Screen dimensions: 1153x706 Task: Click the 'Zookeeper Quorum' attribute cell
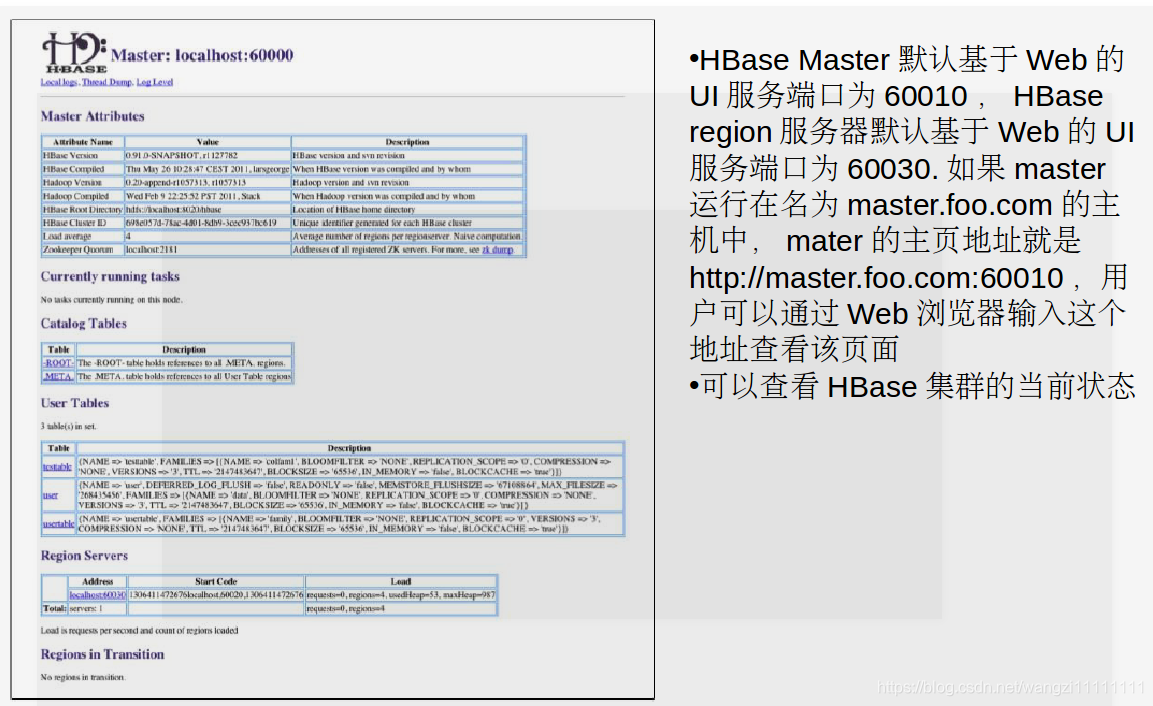pyautogui.click(x=83, y=250)
